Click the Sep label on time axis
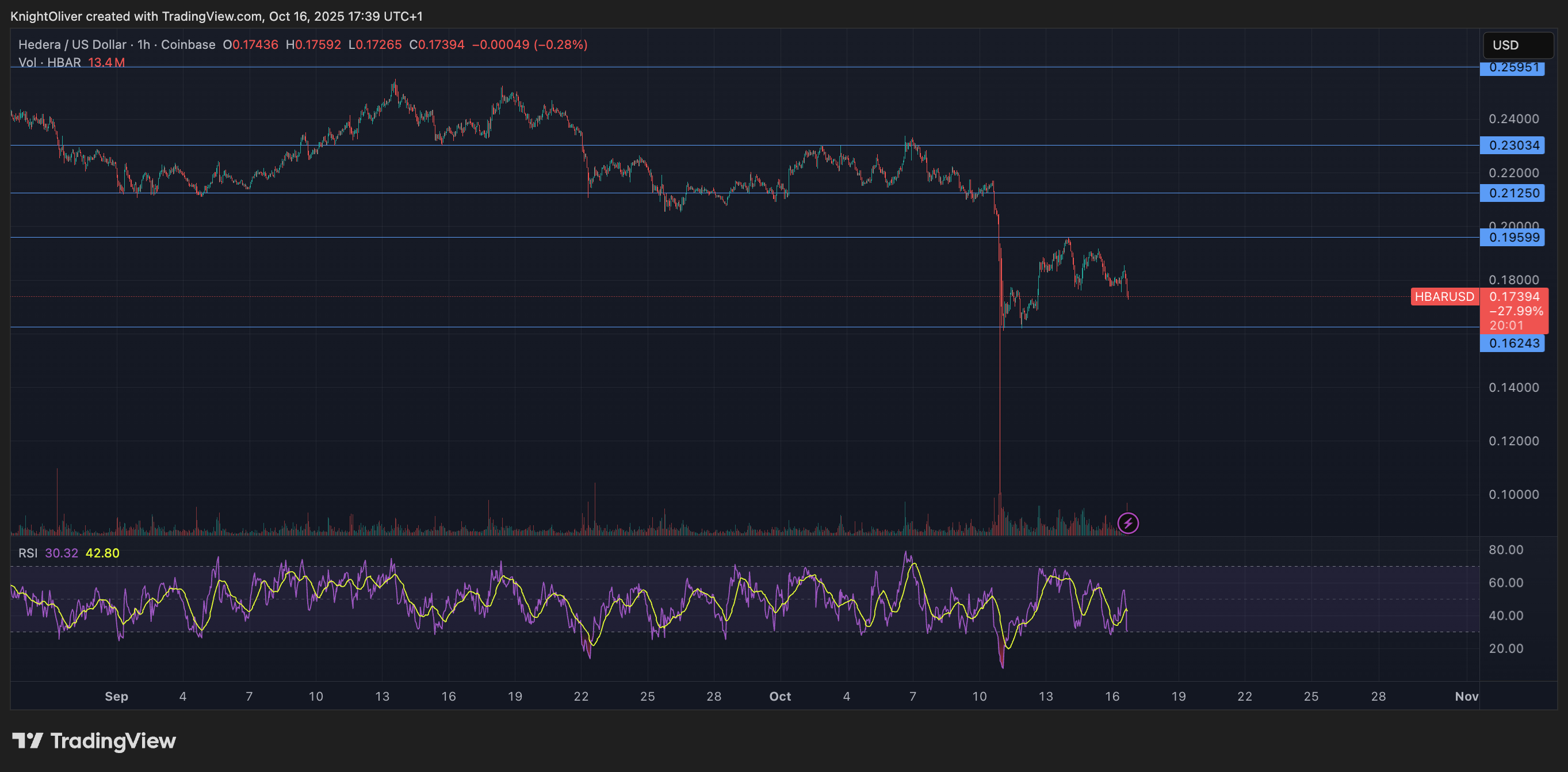Image resolution: width=1568 pixels, height=772 pixels. tap(116, 696)
